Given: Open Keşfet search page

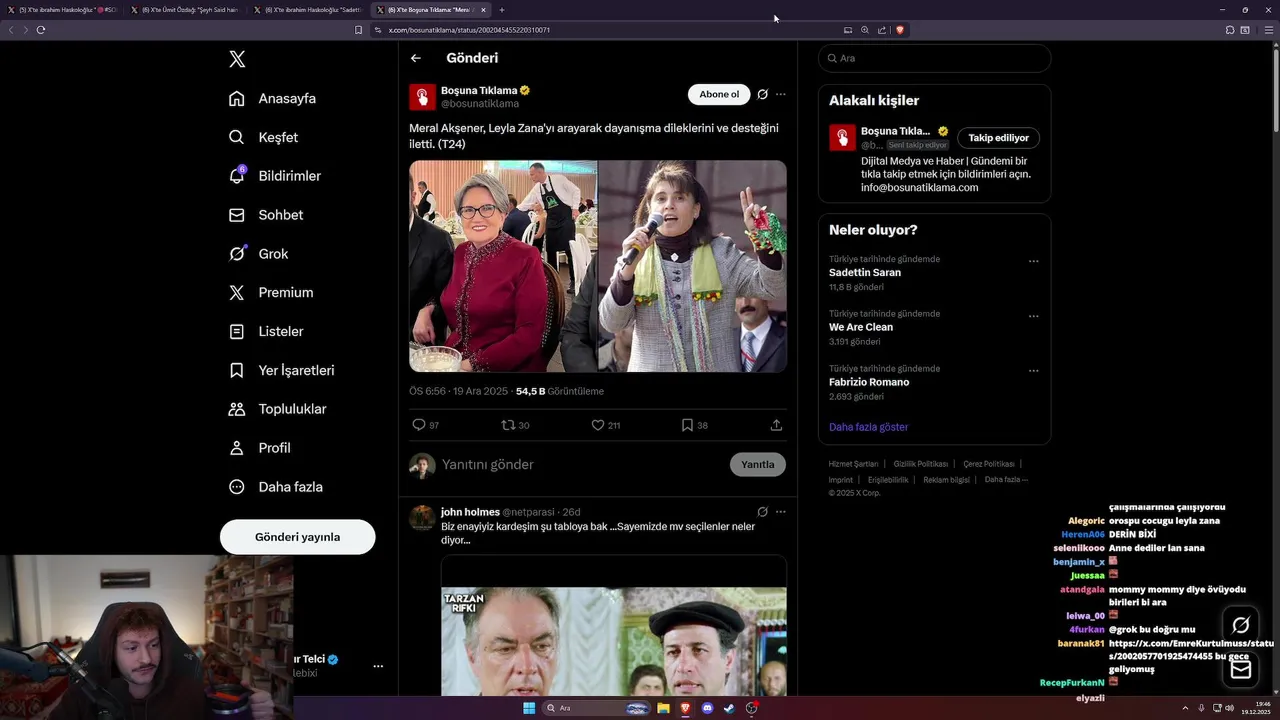Looking at the screenshot, I should (x=263, y=137).
